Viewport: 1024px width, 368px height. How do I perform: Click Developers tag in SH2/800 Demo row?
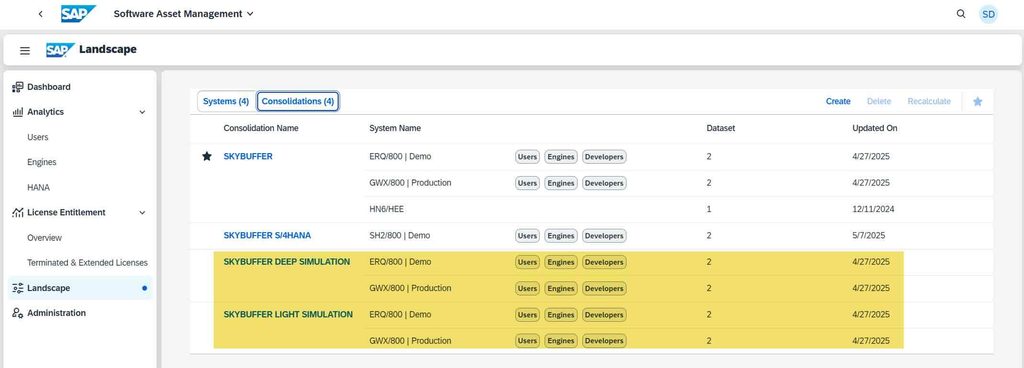pyautogui.click(x=604, y=236)
